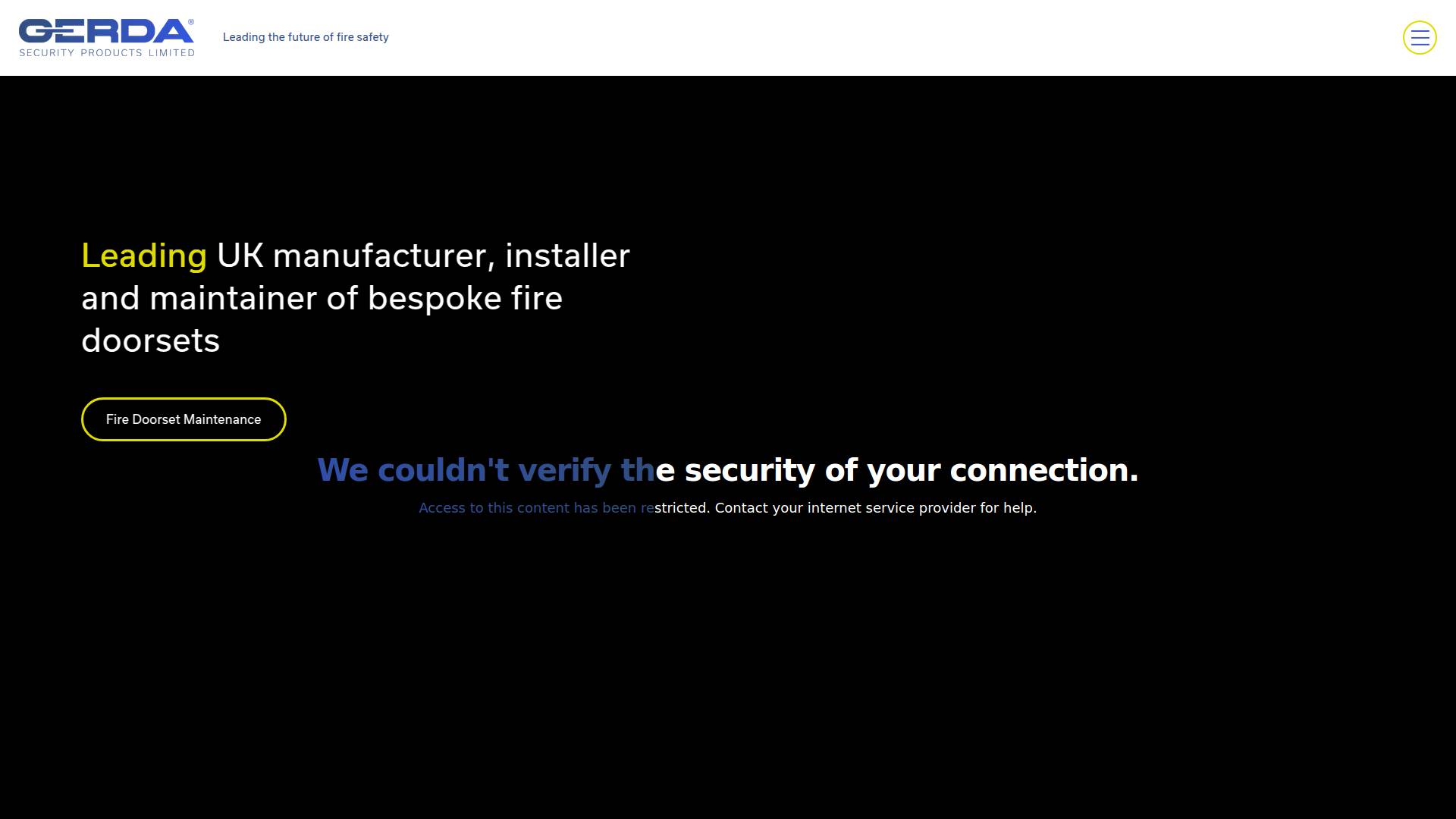The width and height of the screenshot is (1456, 819).
Task: Click the registered trademark symbol beside GERDA
Action: 191,22
